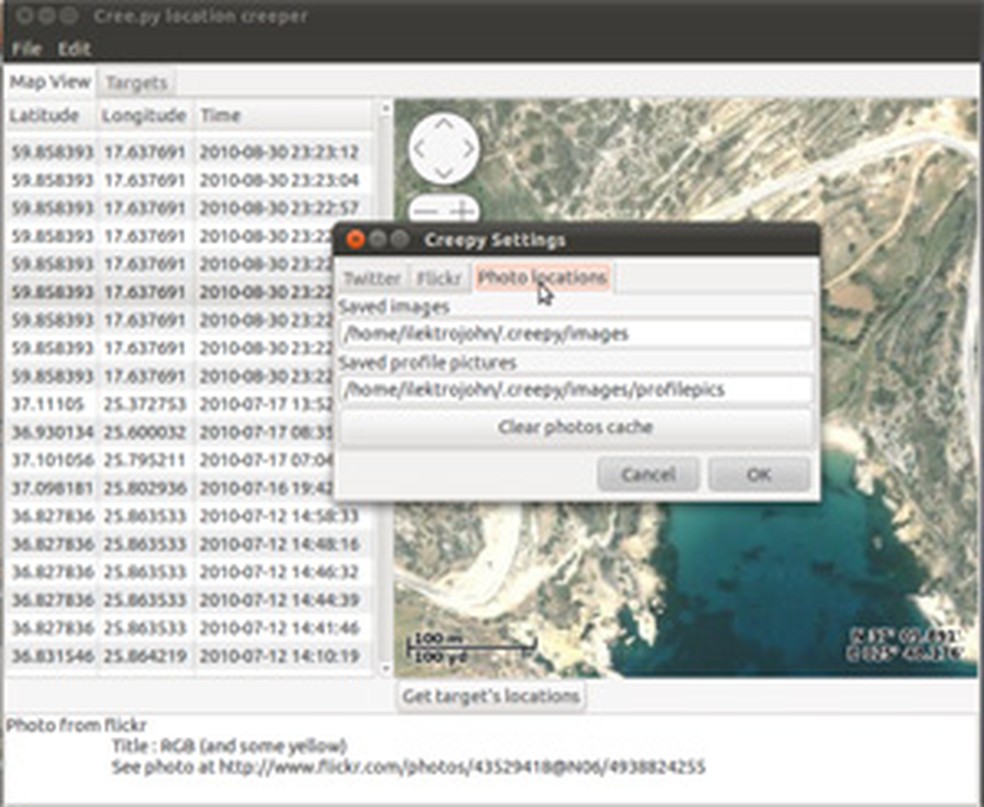
Task: Sort the table by Latitude column header
Action: (x=45, y=116)
